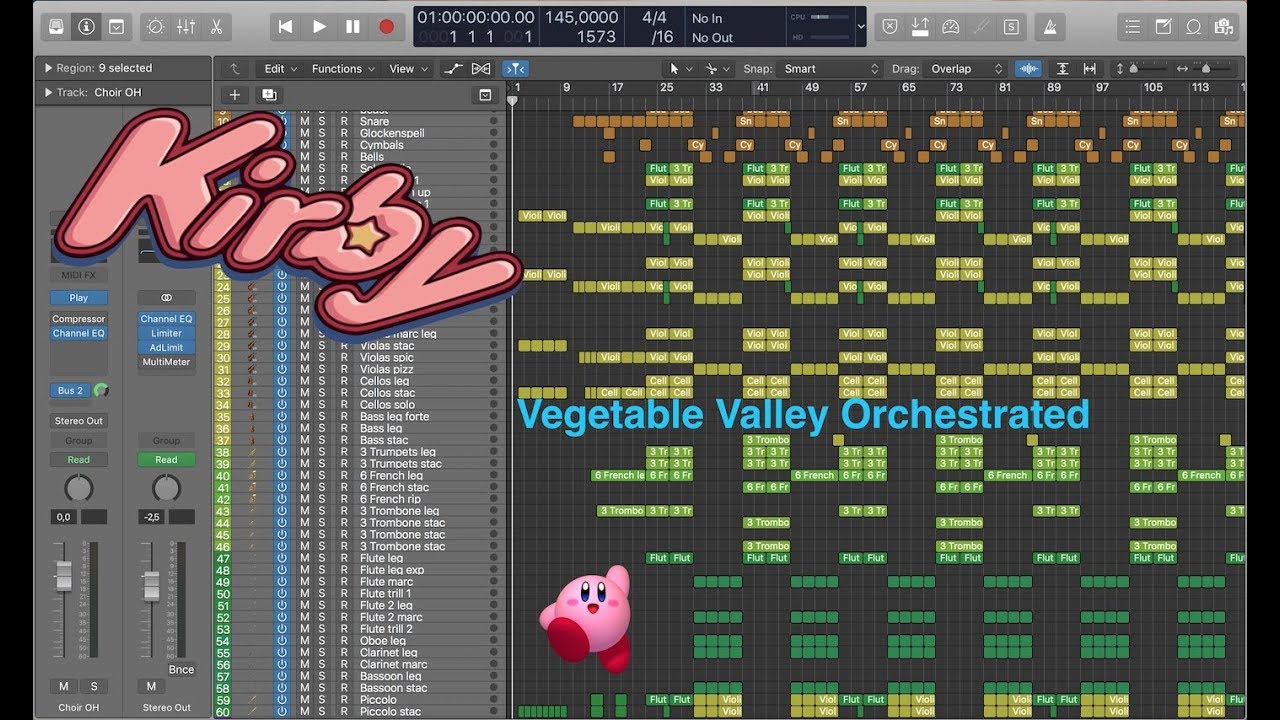The width and height of the screenshot is (1280, 720).
Task: Start playback with the Play button
Action: coord(319,27)
